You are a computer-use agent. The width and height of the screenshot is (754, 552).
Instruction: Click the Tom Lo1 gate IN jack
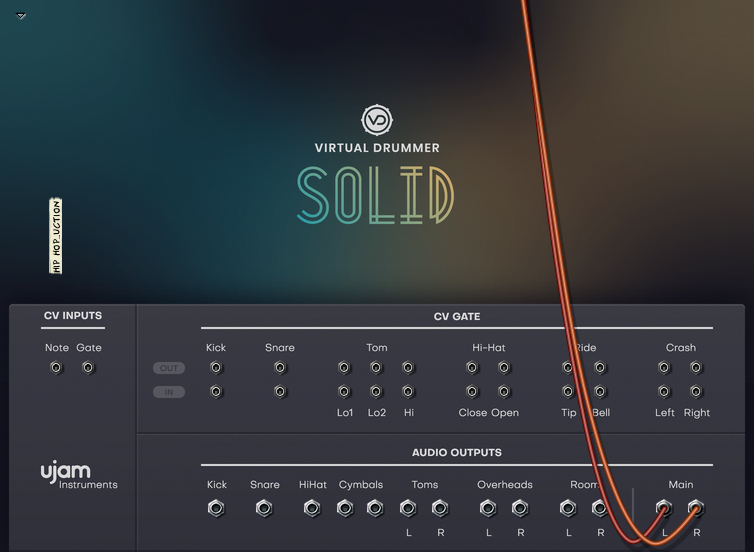344,392
